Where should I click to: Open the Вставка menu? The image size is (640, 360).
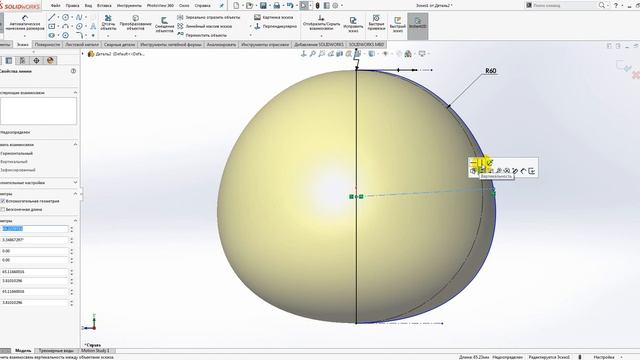click(x=104, y=6)
